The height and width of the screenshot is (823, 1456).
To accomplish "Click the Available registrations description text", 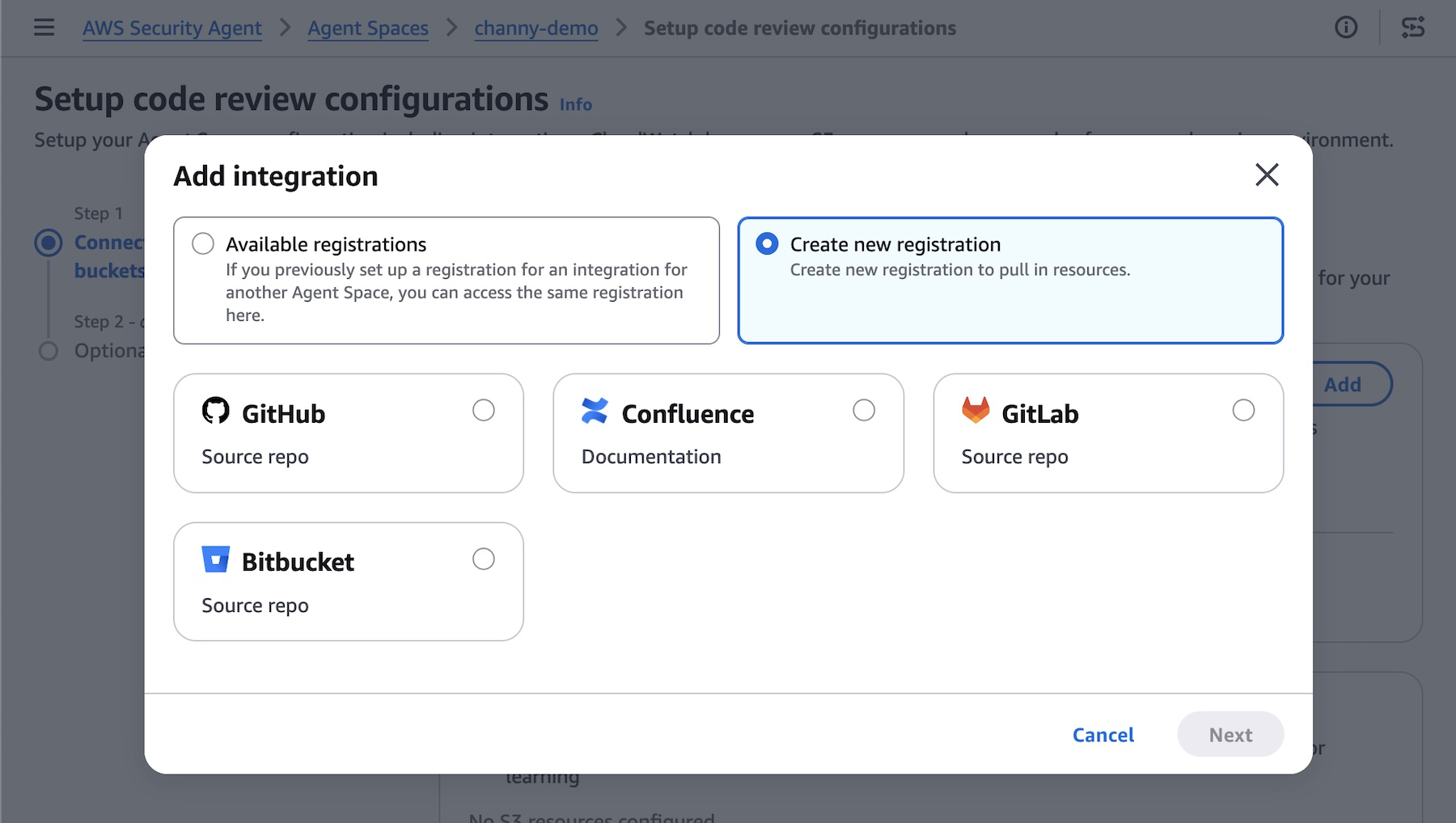I will click(x=456, y=293).
